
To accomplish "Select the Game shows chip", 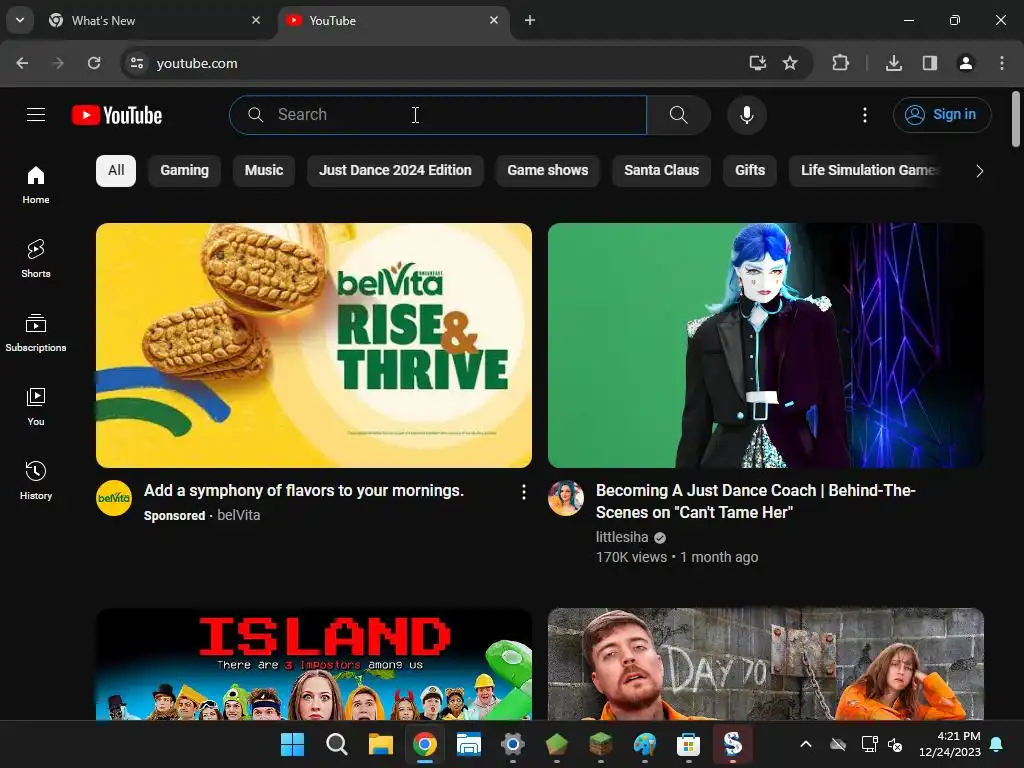I will (548, 170).
